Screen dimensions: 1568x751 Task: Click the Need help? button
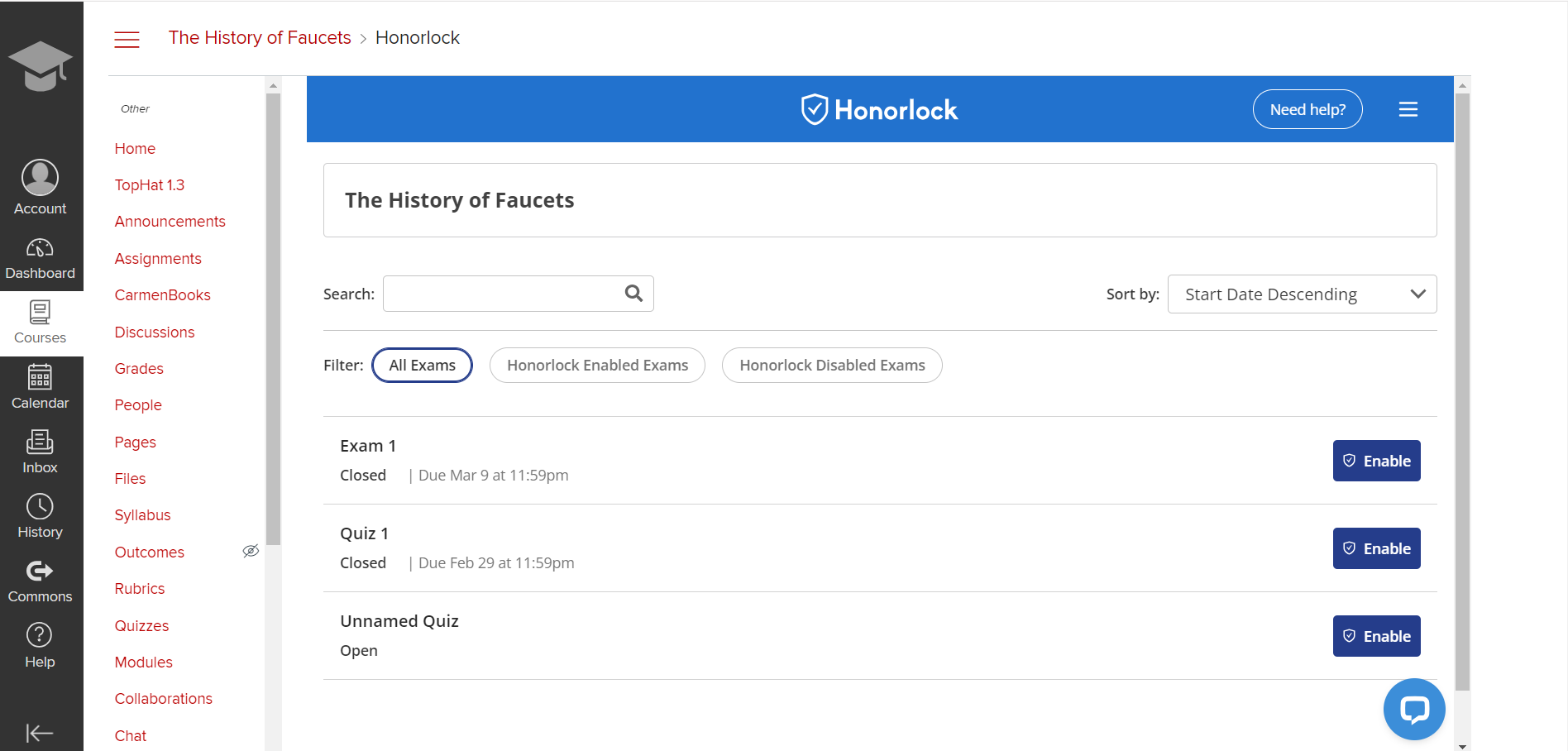1307,108
